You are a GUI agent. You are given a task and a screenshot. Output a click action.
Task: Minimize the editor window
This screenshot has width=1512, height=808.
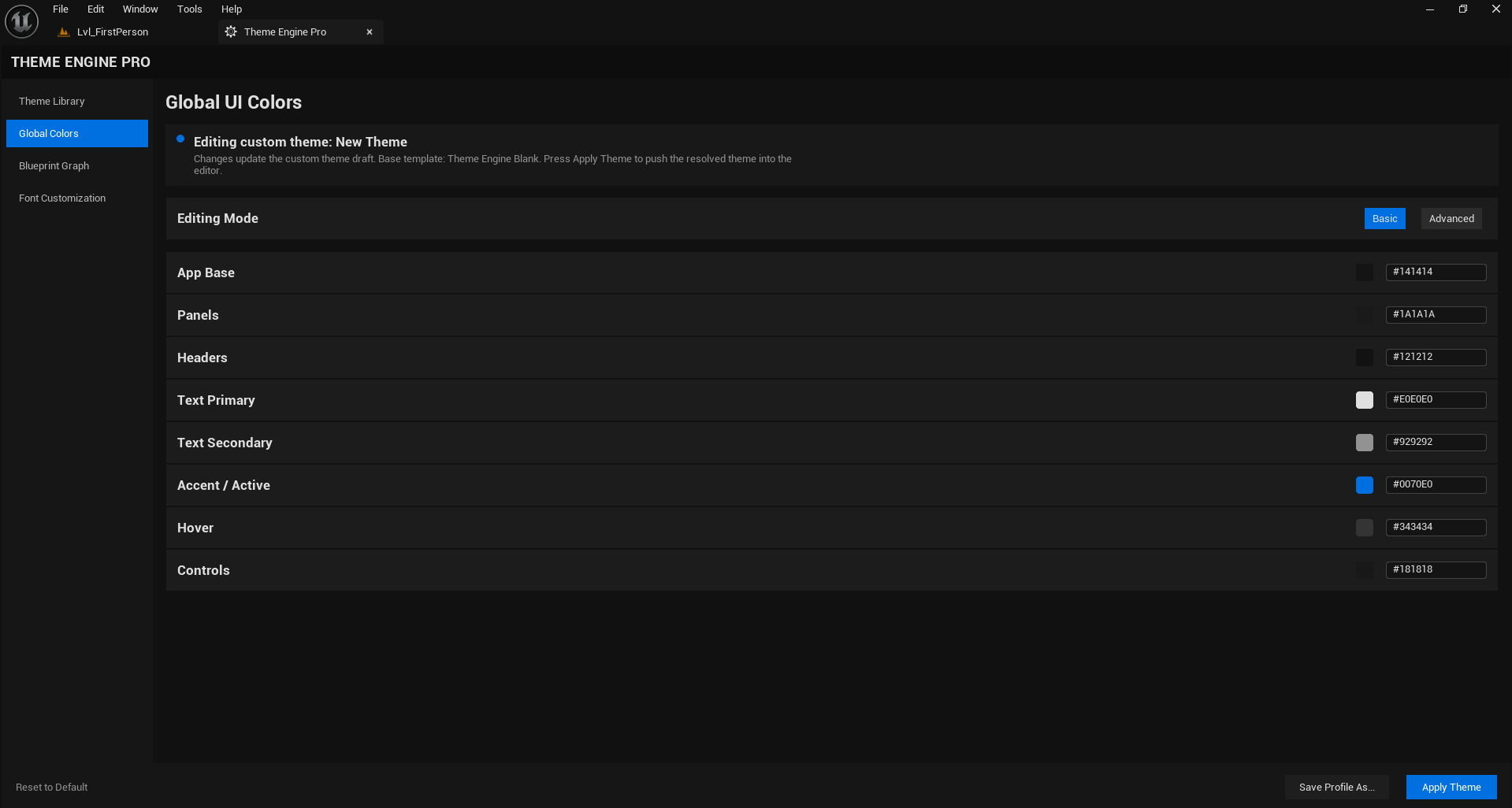[x=1430, y=9]
